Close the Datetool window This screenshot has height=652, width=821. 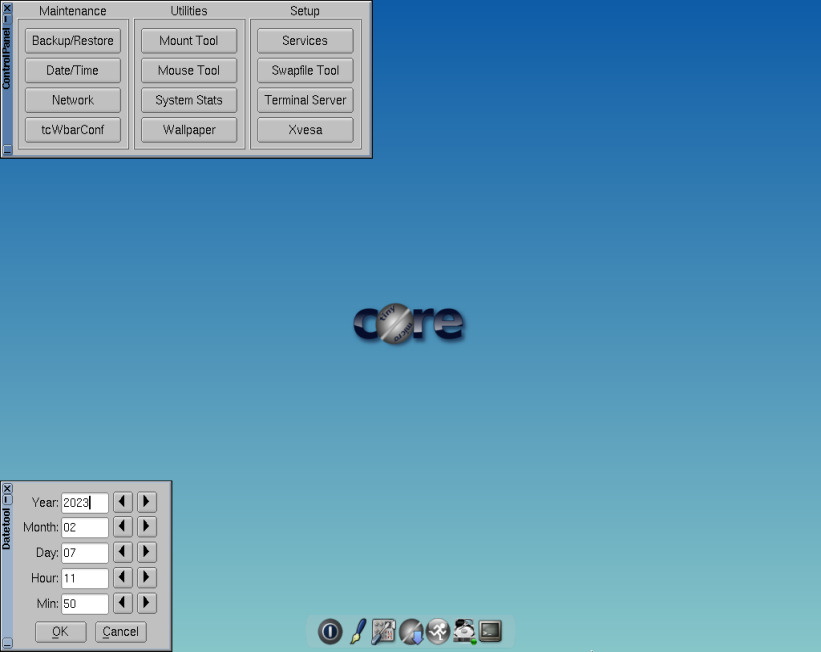pyautogui.click(x=7, y=489)
